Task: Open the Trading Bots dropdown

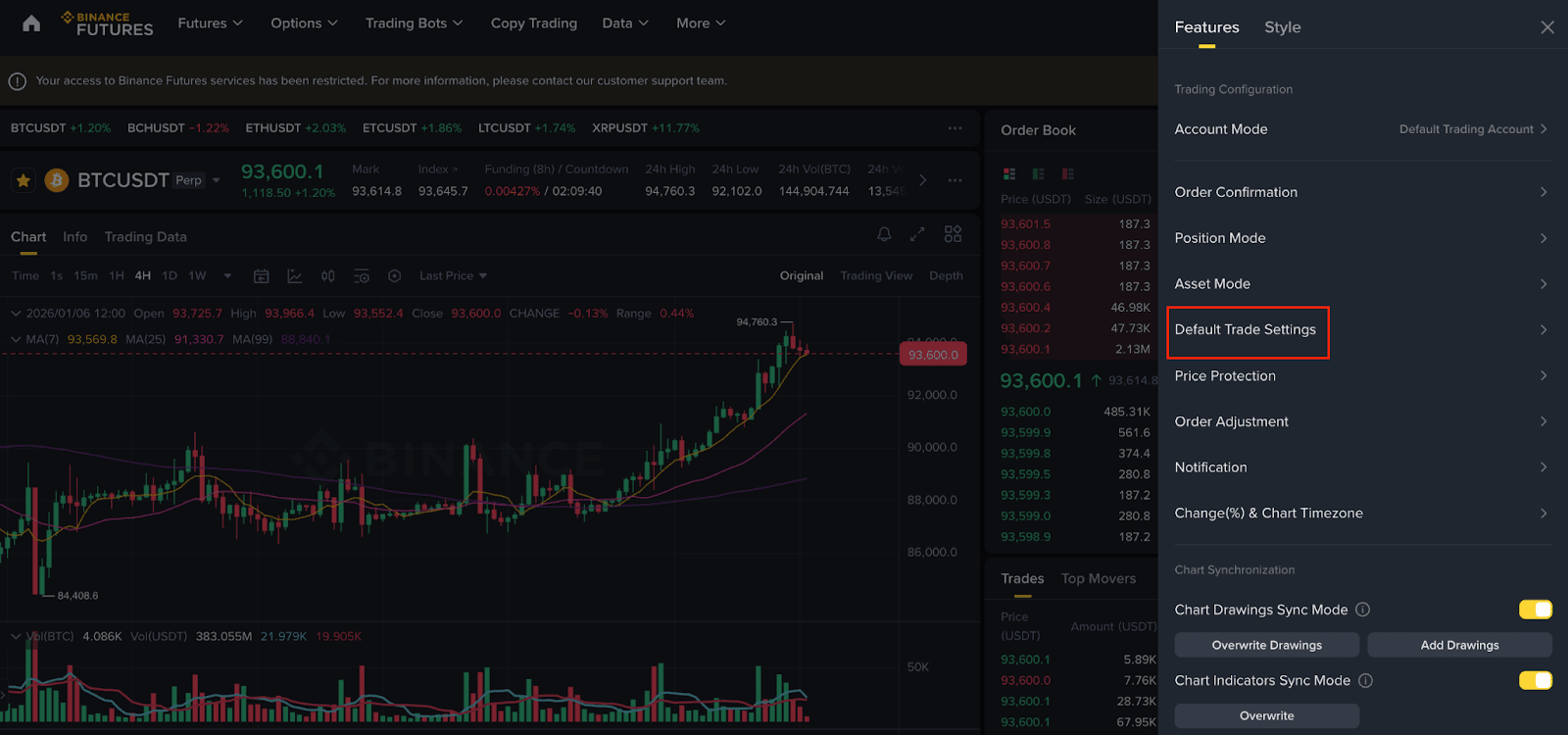Action: (414, 24)
